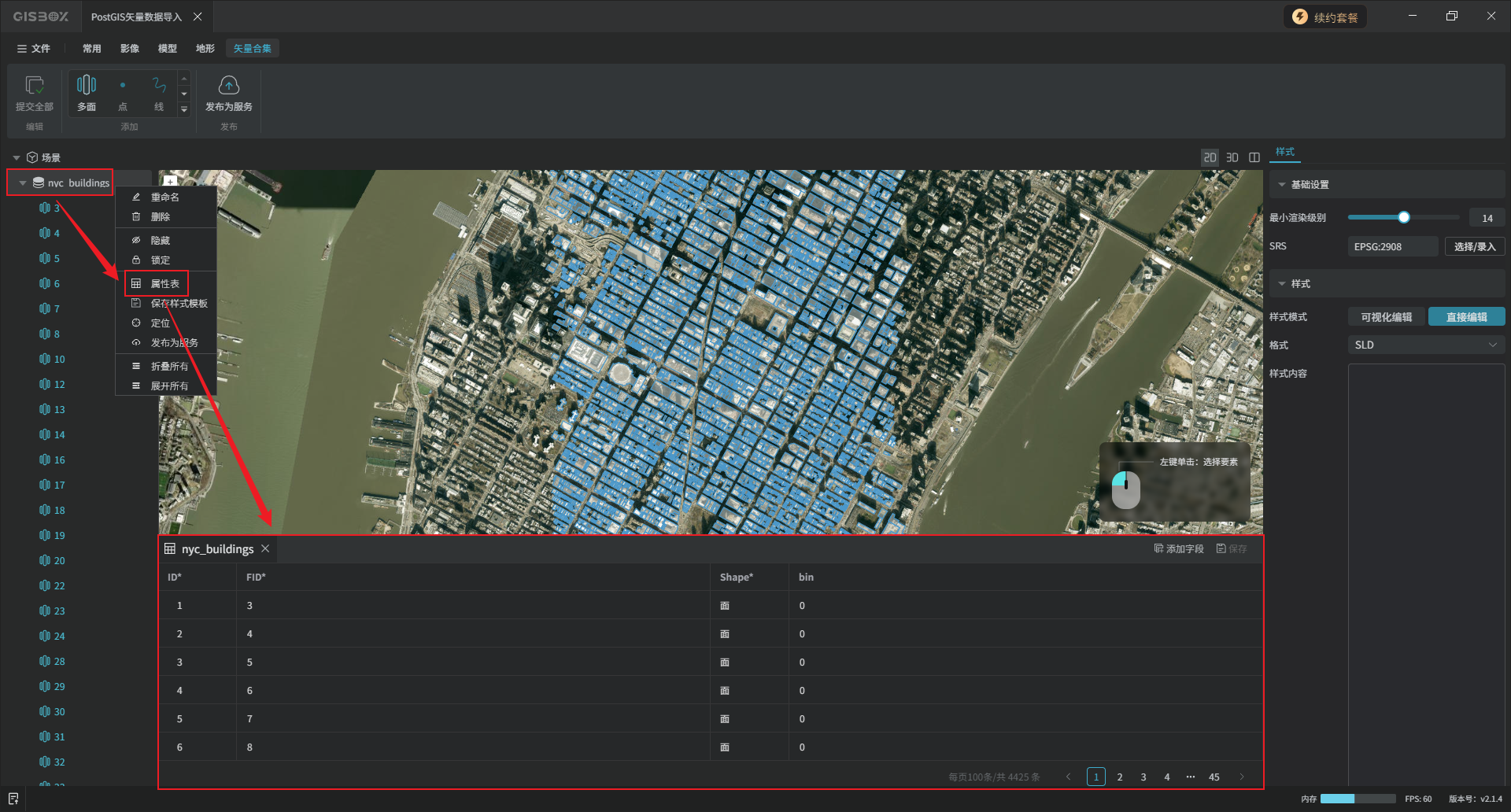Click the Submit All (提交全部) icon
This screenshot has width=1511, height=812.
click(35, 86)
